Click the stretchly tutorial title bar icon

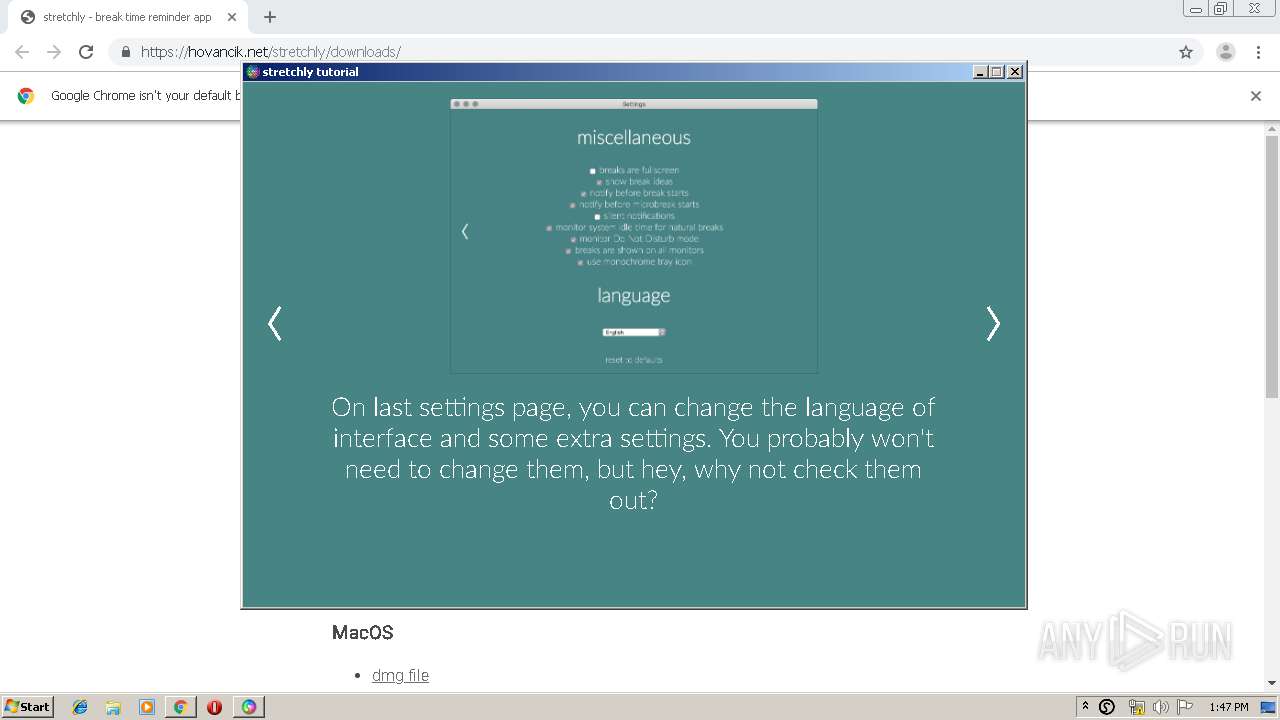pos(253,72)
